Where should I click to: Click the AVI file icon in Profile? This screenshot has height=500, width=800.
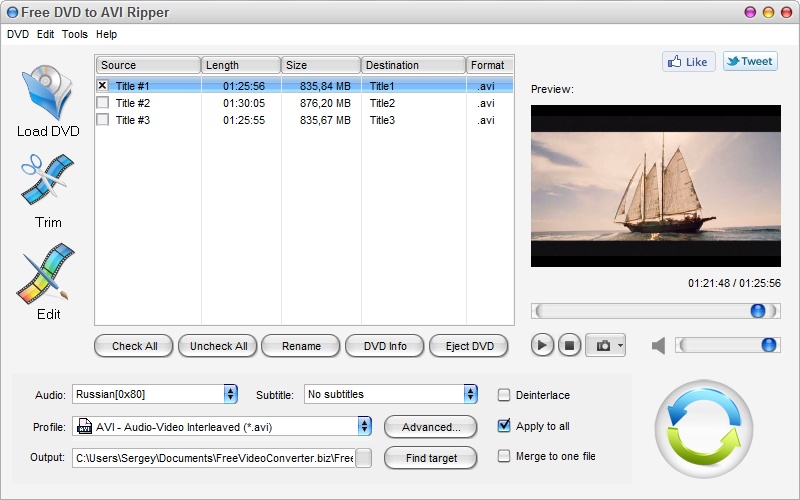(84, 427)
